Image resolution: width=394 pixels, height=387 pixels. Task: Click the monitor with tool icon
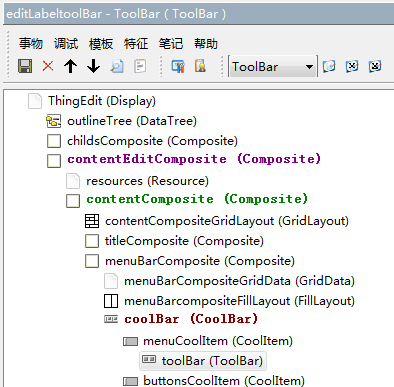pyautogui.click(x=178, y=66)
